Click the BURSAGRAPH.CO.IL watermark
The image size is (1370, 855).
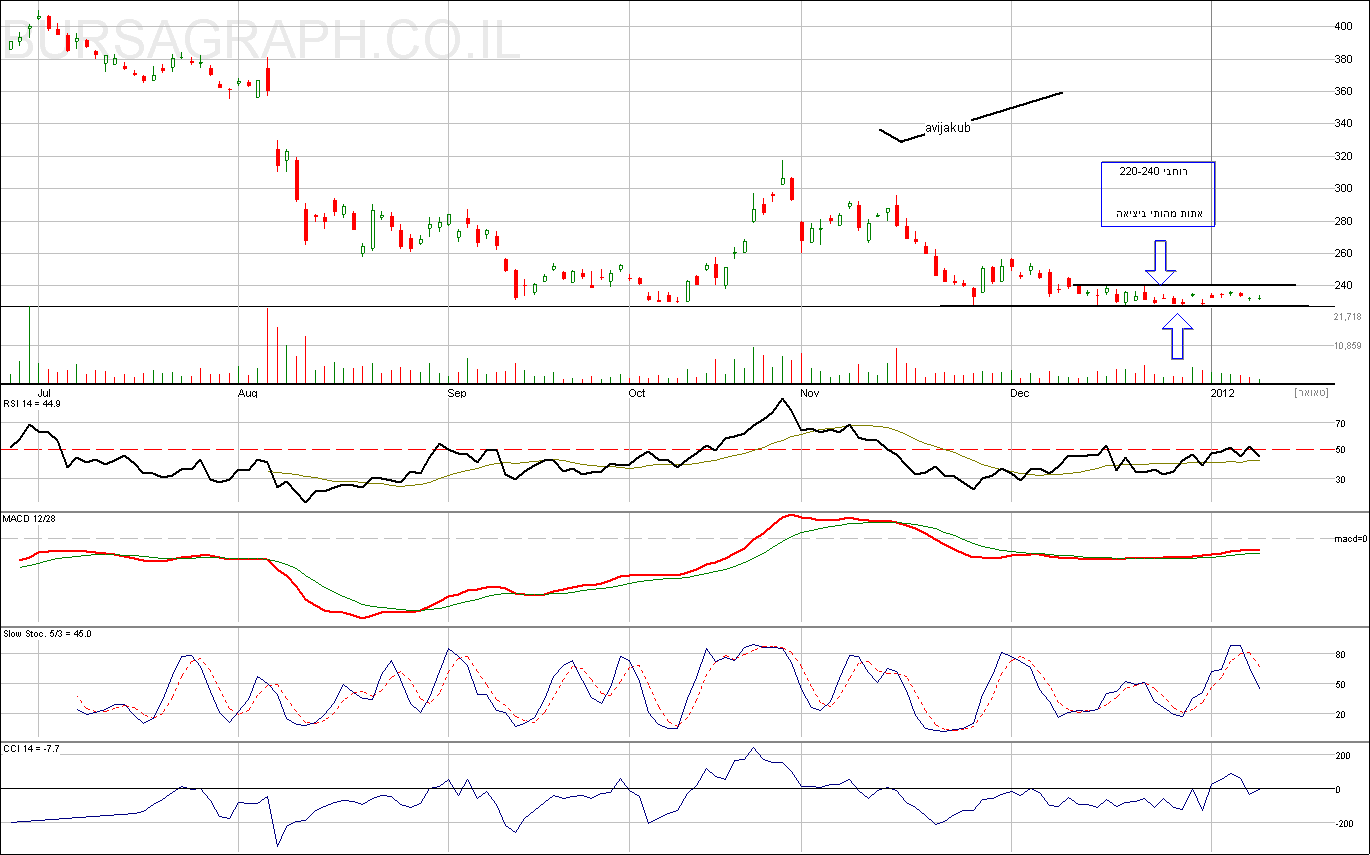[262, 37]
